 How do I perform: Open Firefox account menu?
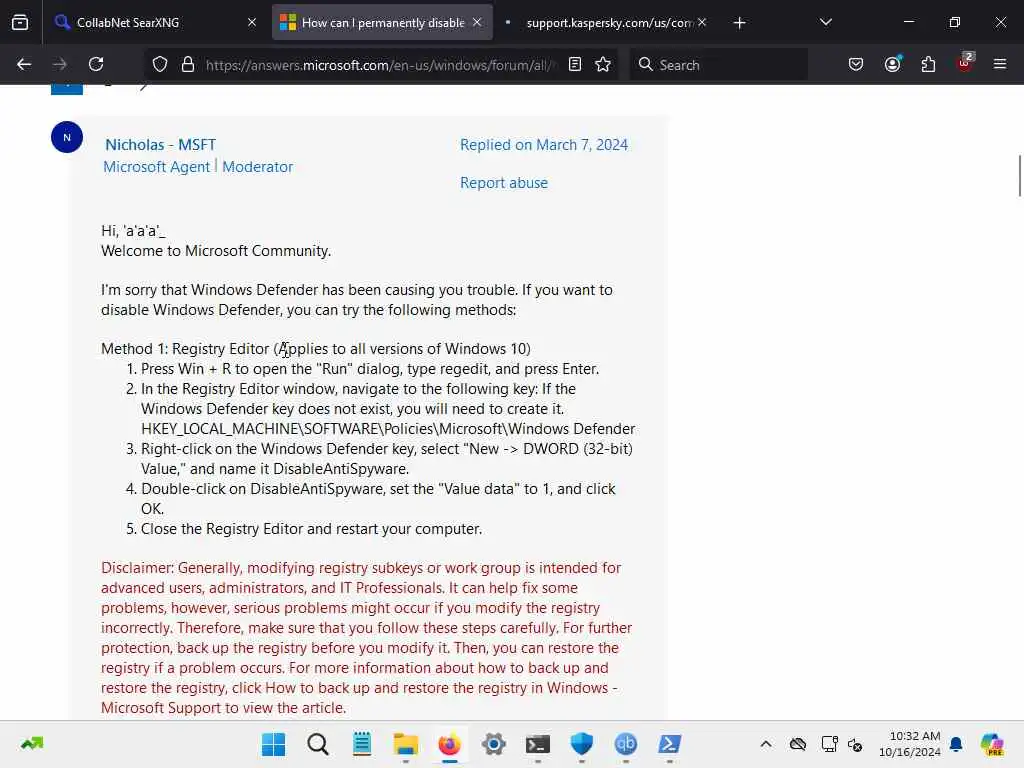[x=892, y=64]
